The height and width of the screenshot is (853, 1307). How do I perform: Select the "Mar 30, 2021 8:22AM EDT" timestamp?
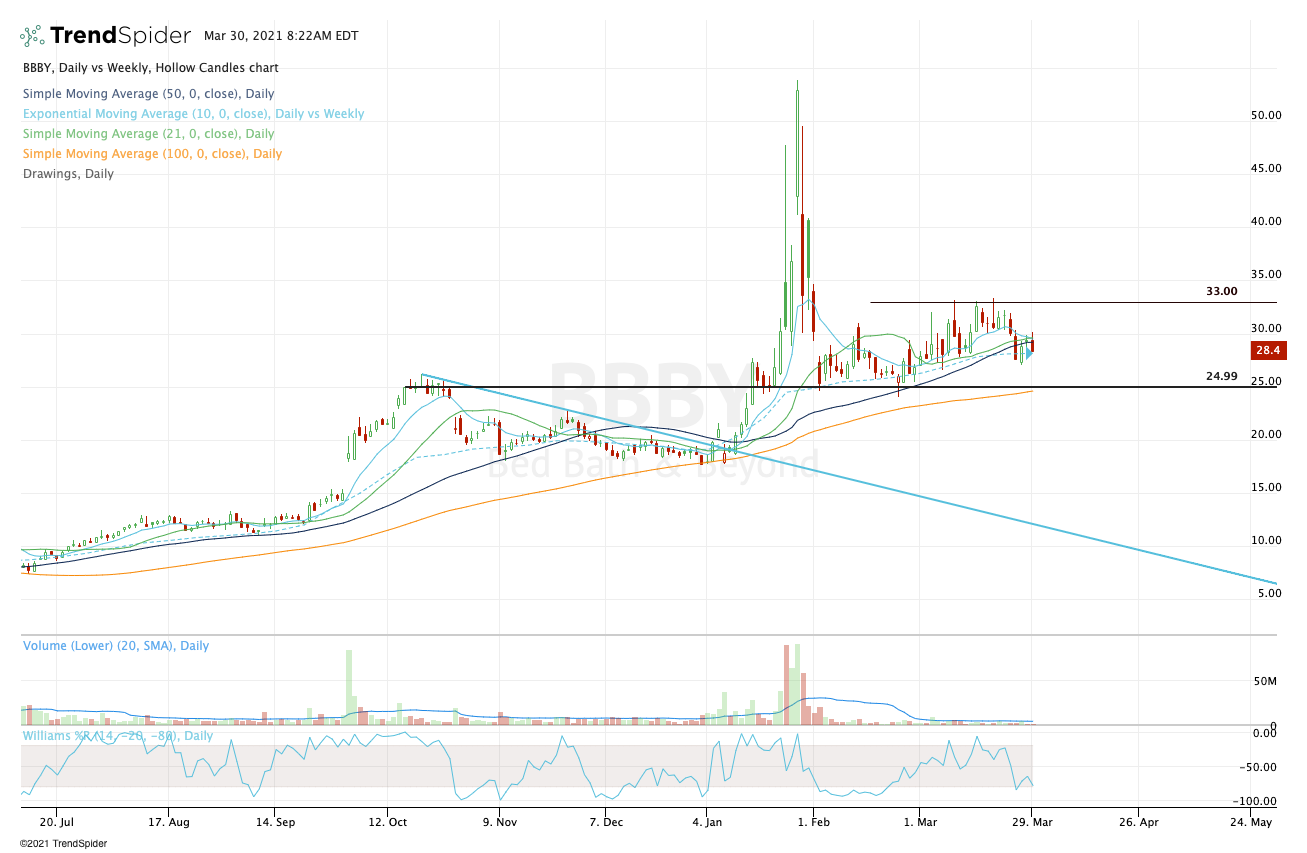point(281,35)
